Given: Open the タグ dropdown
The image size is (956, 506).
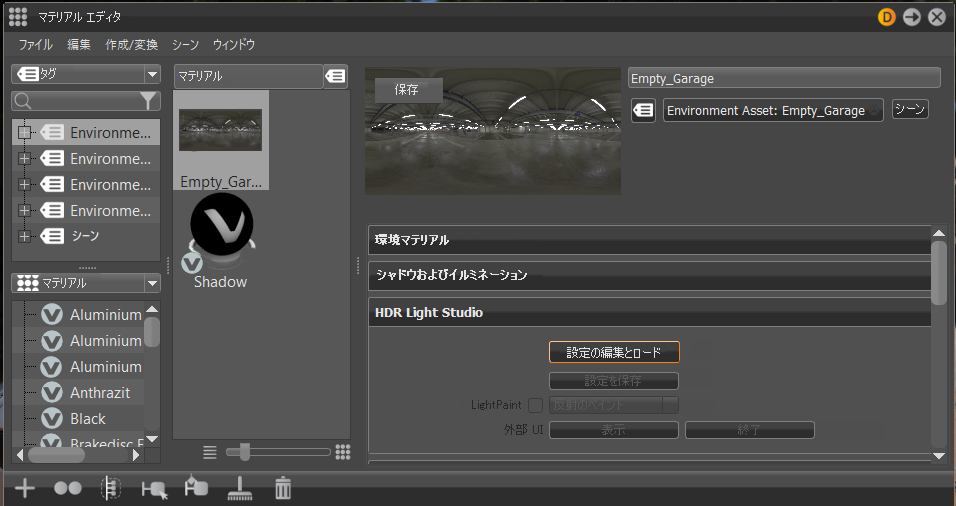Looking at the screenshot, I should point(86,74).
